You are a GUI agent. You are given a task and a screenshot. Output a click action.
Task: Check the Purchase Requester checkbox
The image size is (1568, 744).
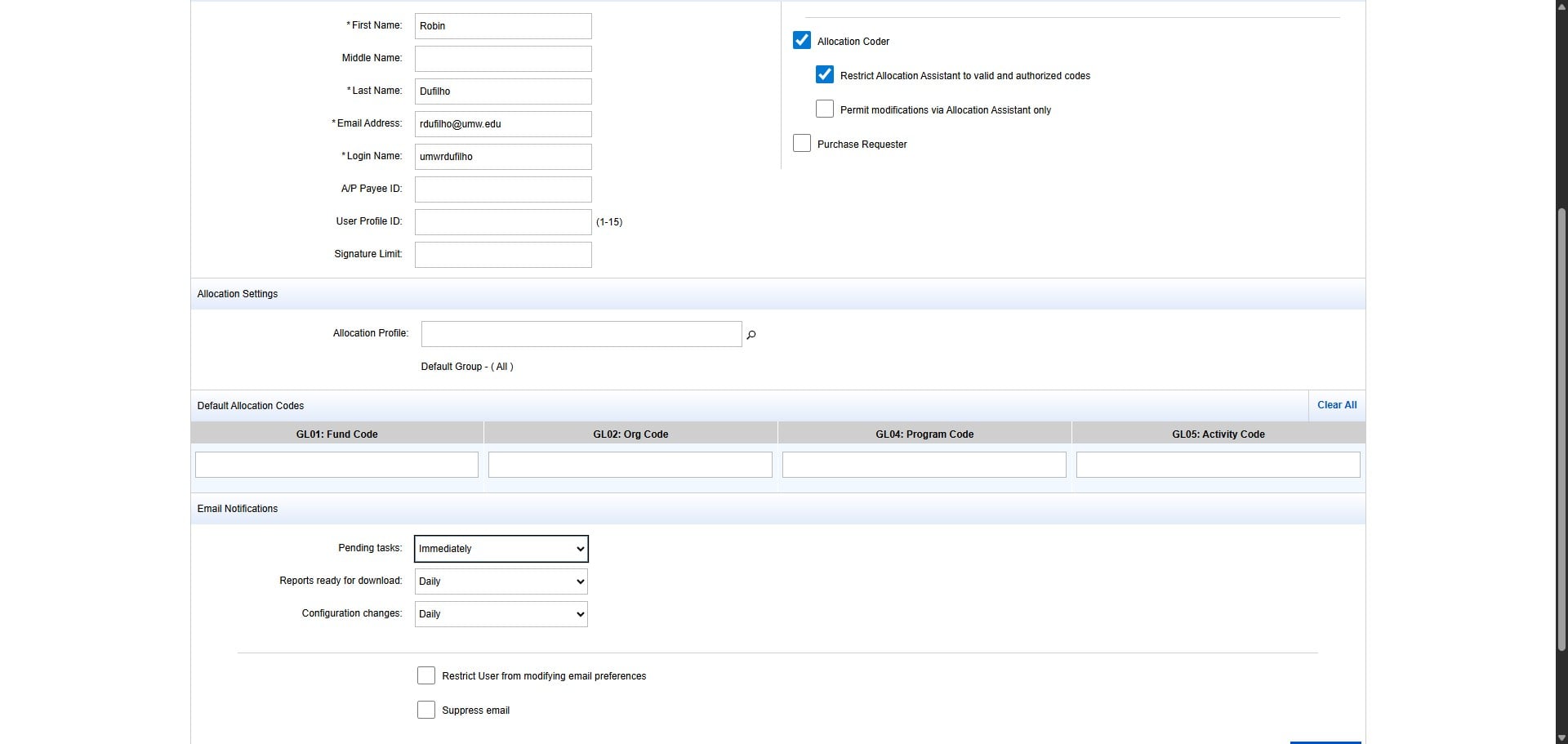(802, 143)
